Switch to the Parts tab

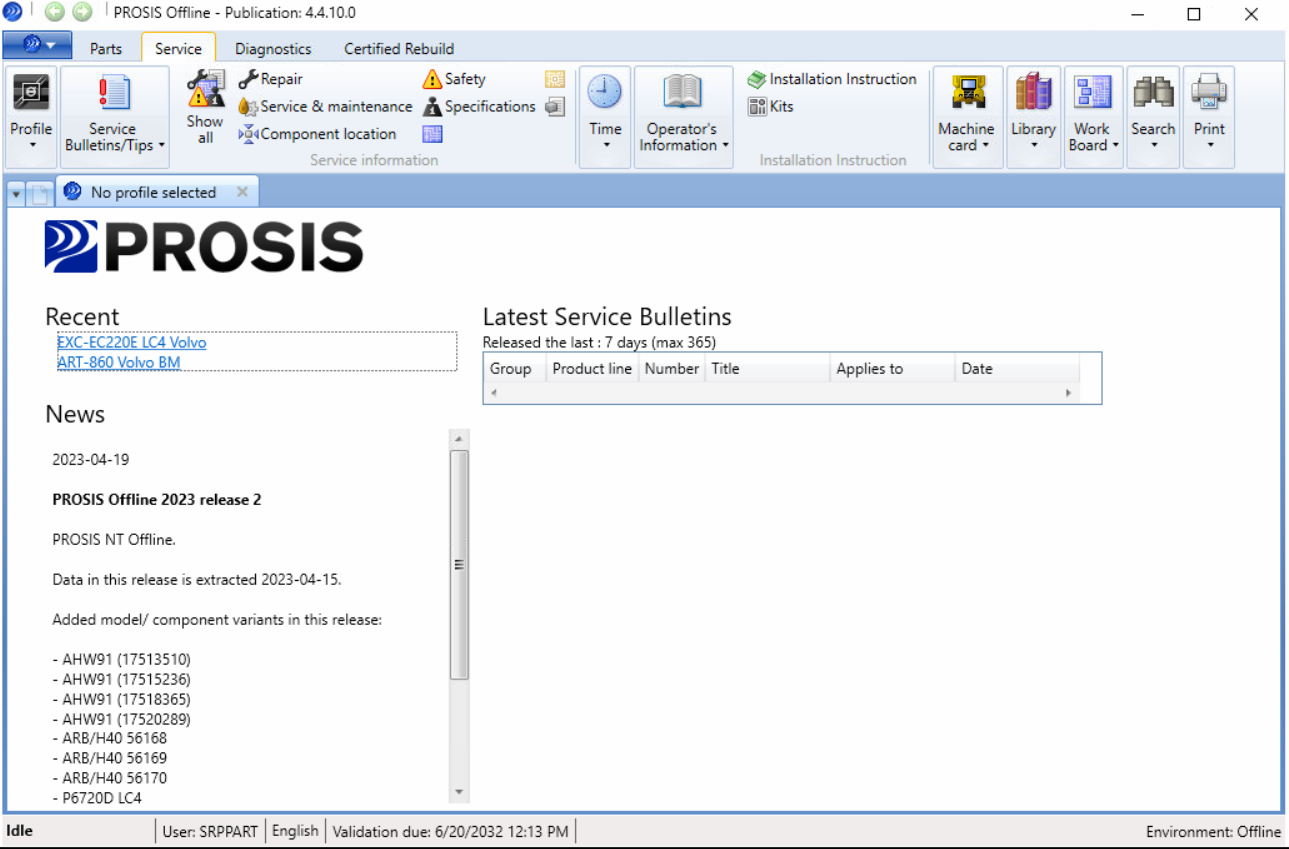coord(106,48)
